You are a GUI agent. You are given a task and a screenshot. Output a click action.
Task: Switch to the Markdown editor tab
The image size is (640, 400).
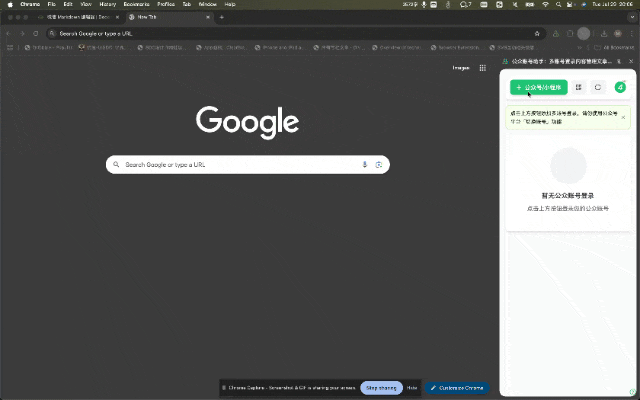coord(78,17)
